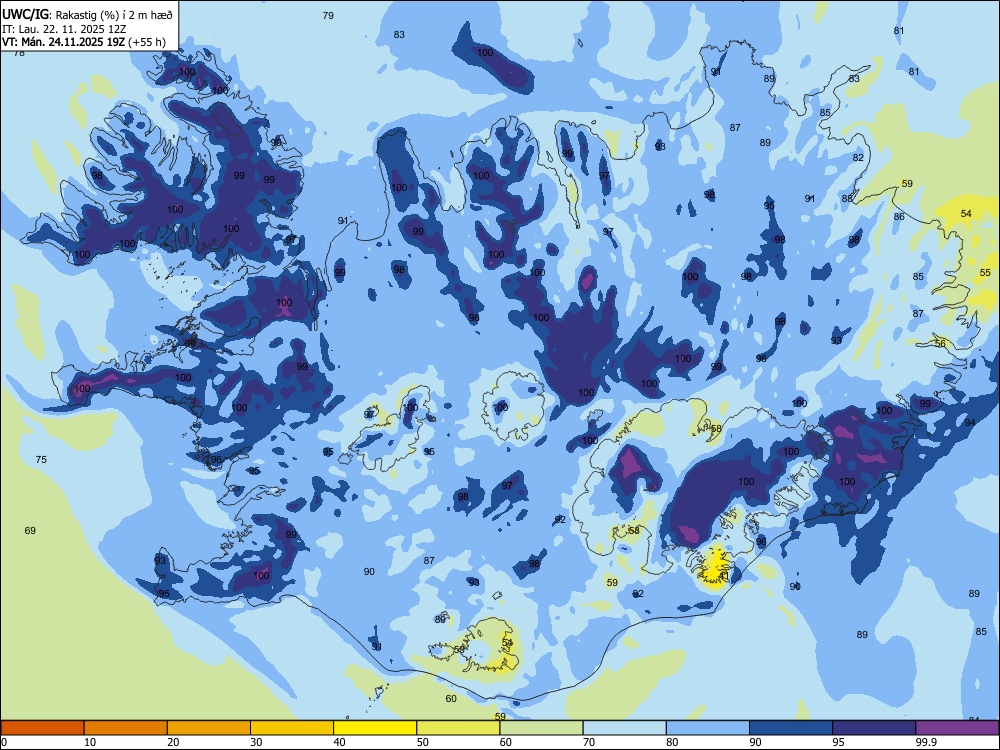Screen dimensions: 1000x750
Task: Select the '40' legend tick label
Action: pyautogui.click(x=340, y=742)
